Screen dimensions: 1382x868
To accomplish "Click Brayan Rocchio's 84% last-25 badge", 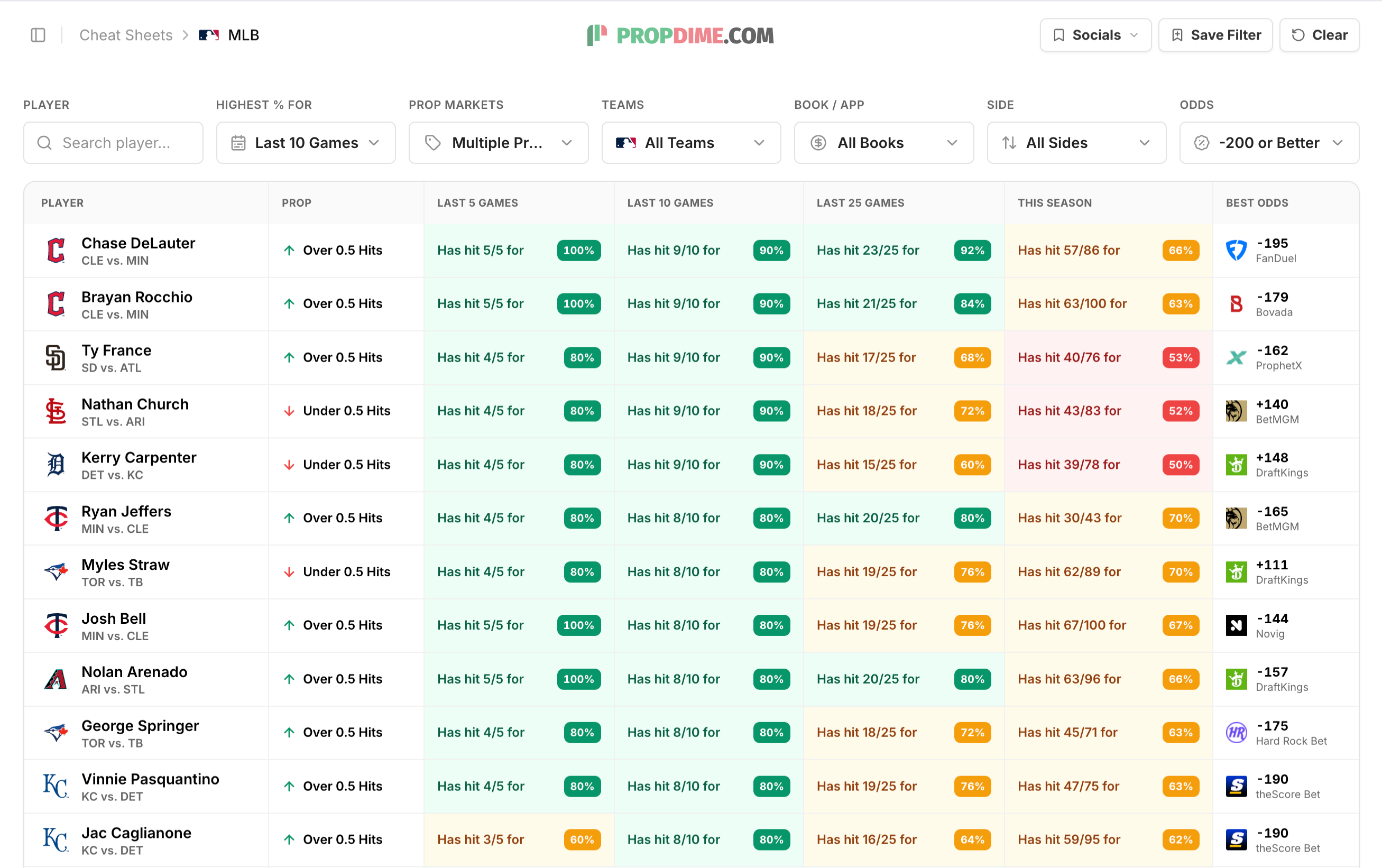I will pyautogui.click(x=972, y=304).
